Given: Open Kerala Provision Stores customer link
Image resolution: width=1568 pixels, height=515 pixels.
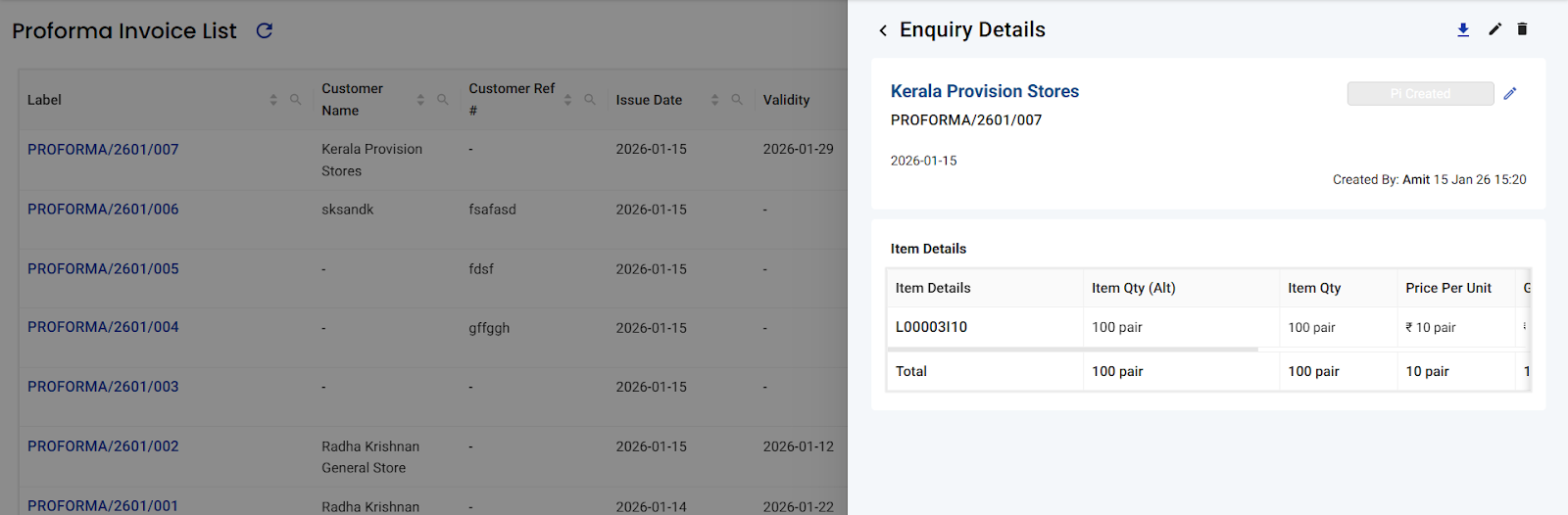Looking at the screenshot, I should [x=984, y=91].
